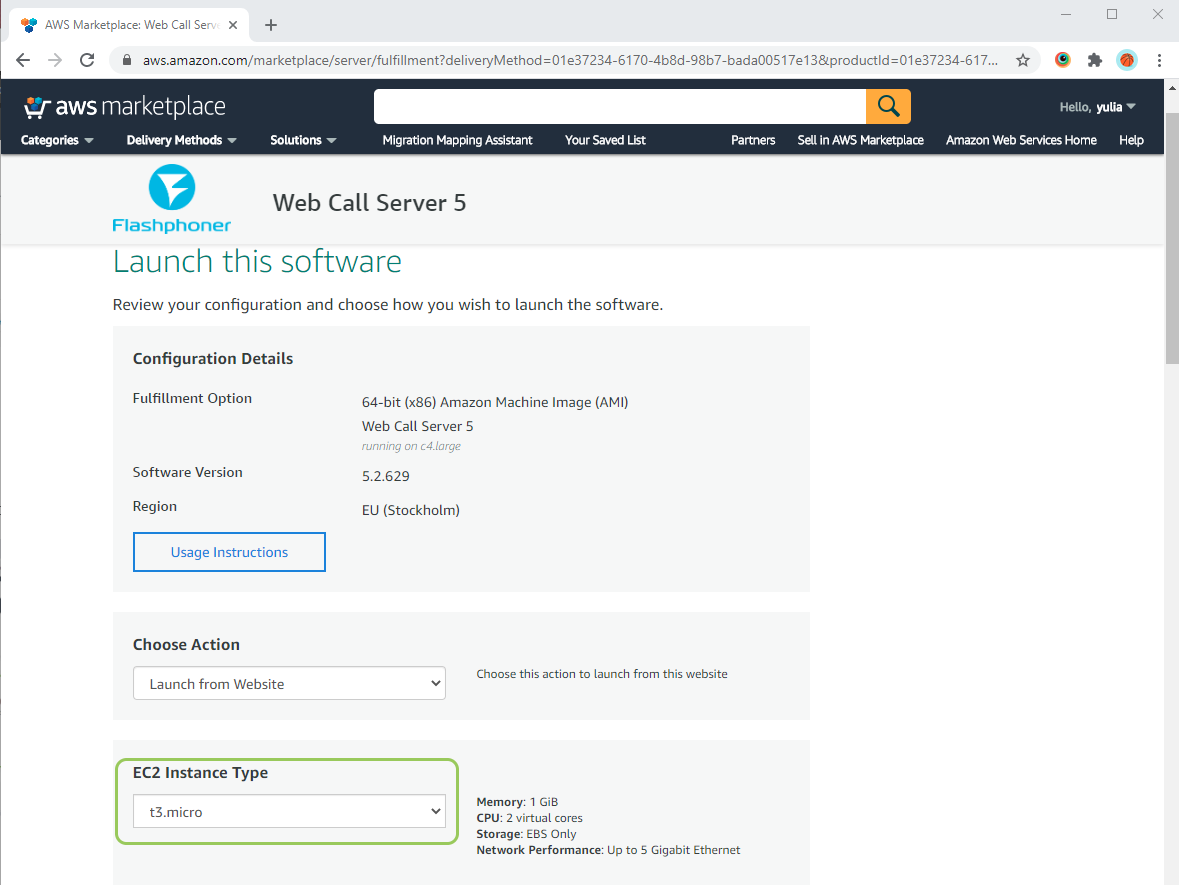The height and width of the screenshot is (885, 1179).
Task: Open the Choose Action dropdown
Action: (289, 684)
